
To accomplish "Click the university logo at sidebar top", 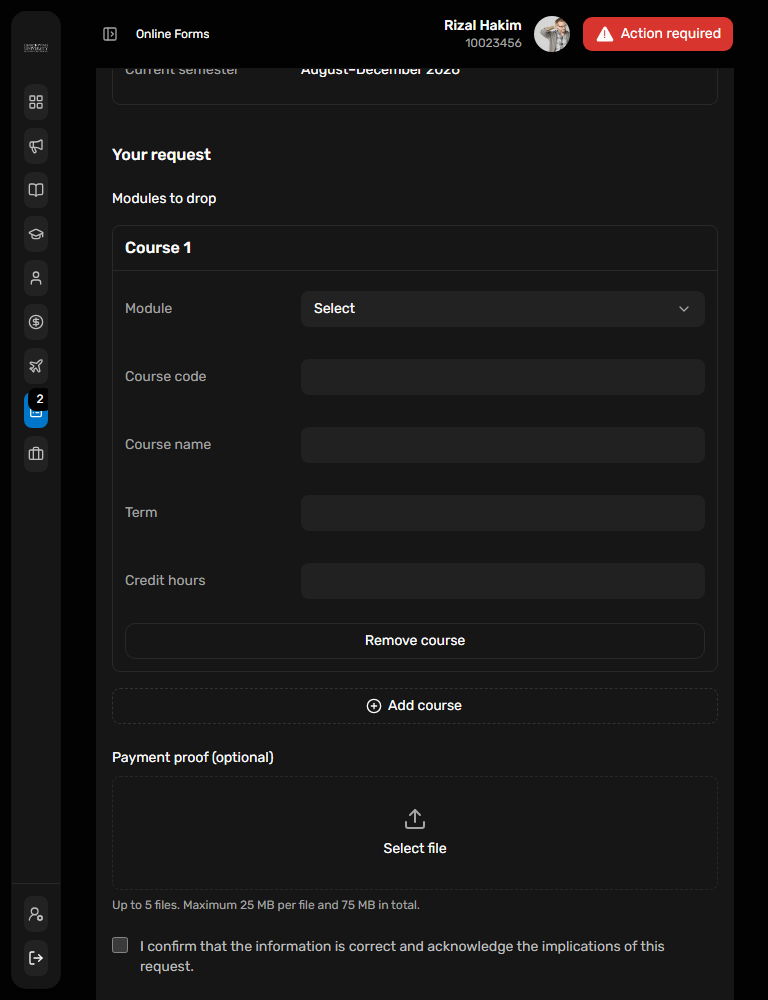I will tap(36, 48).
